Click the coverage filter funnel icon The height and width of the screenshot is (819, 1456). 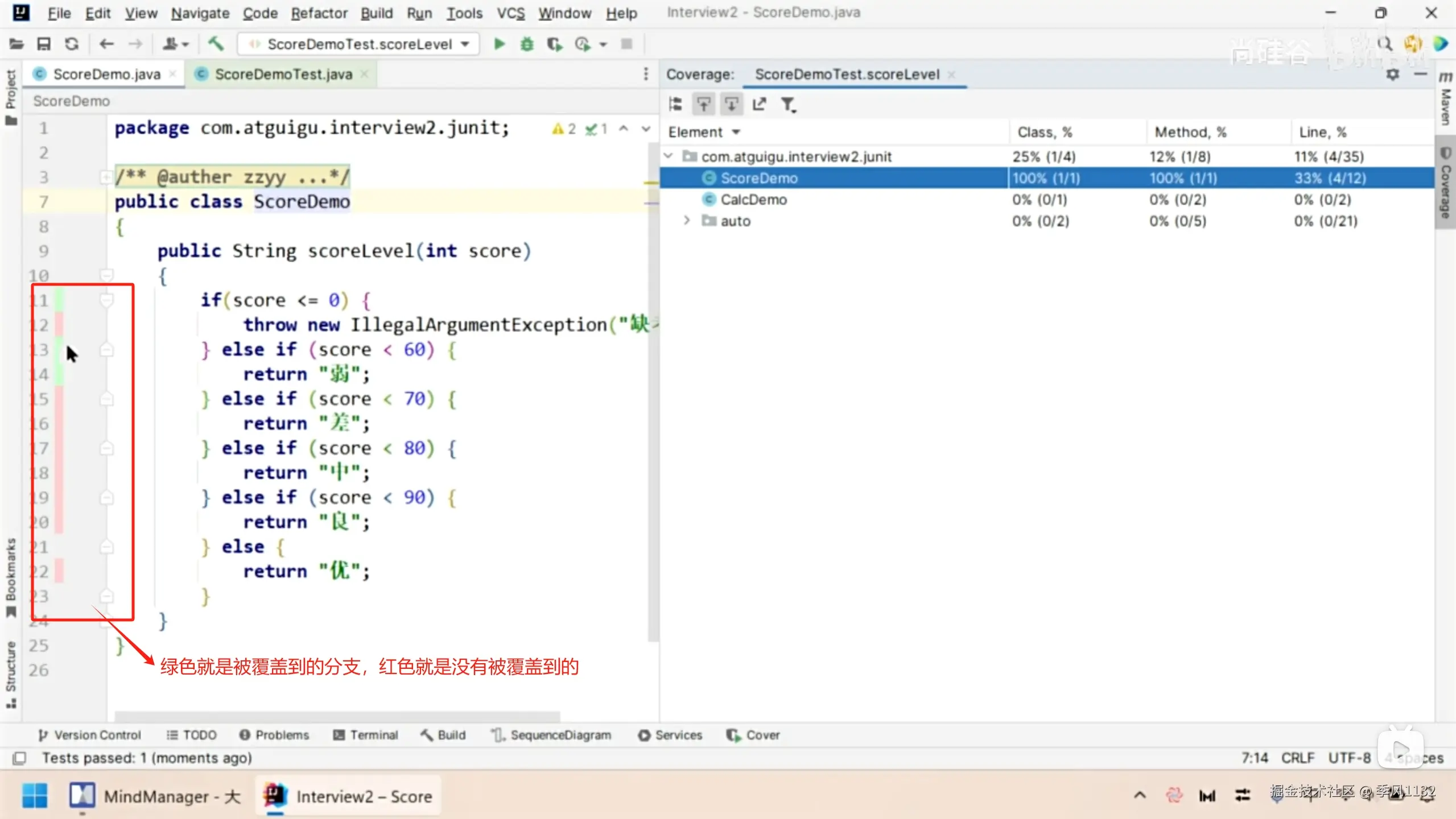(787, 104)
